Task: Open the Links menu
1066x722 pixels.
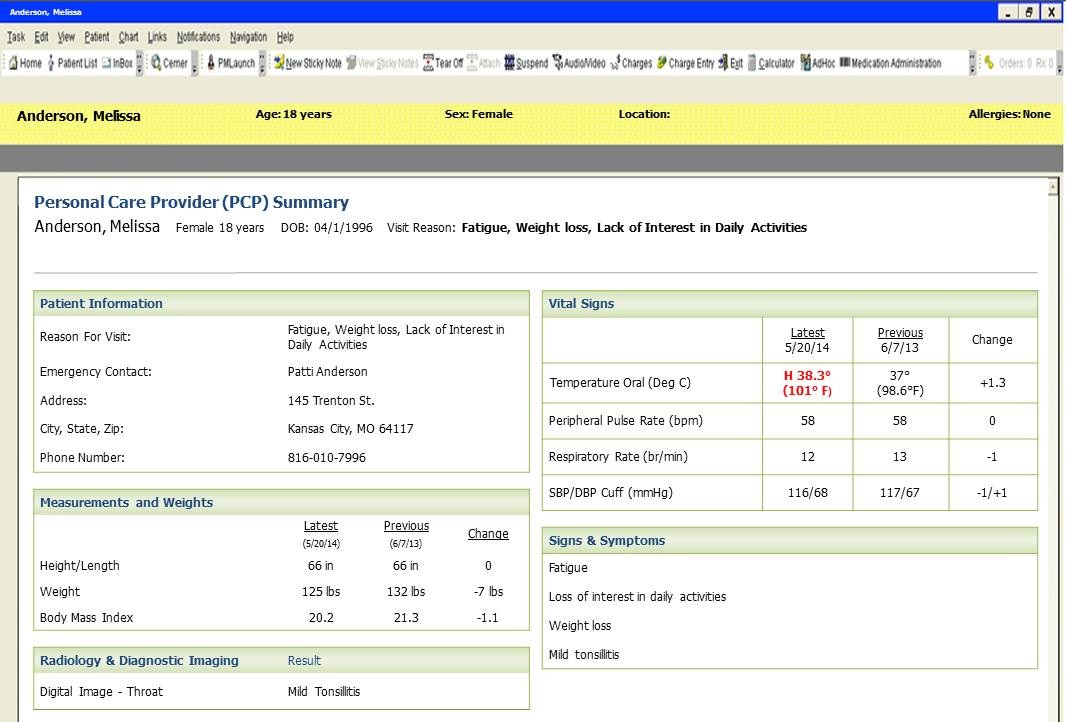Action: click(x=157, y=37)
